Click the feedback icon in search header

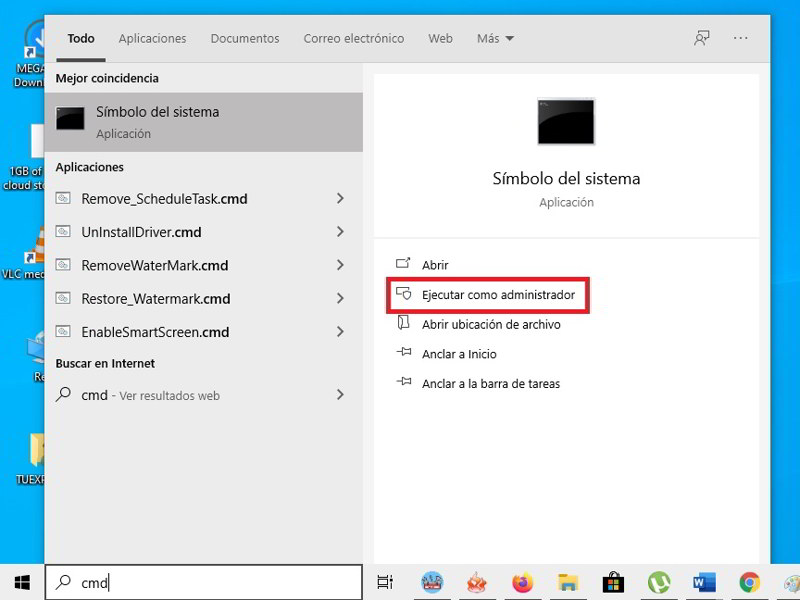702,38
